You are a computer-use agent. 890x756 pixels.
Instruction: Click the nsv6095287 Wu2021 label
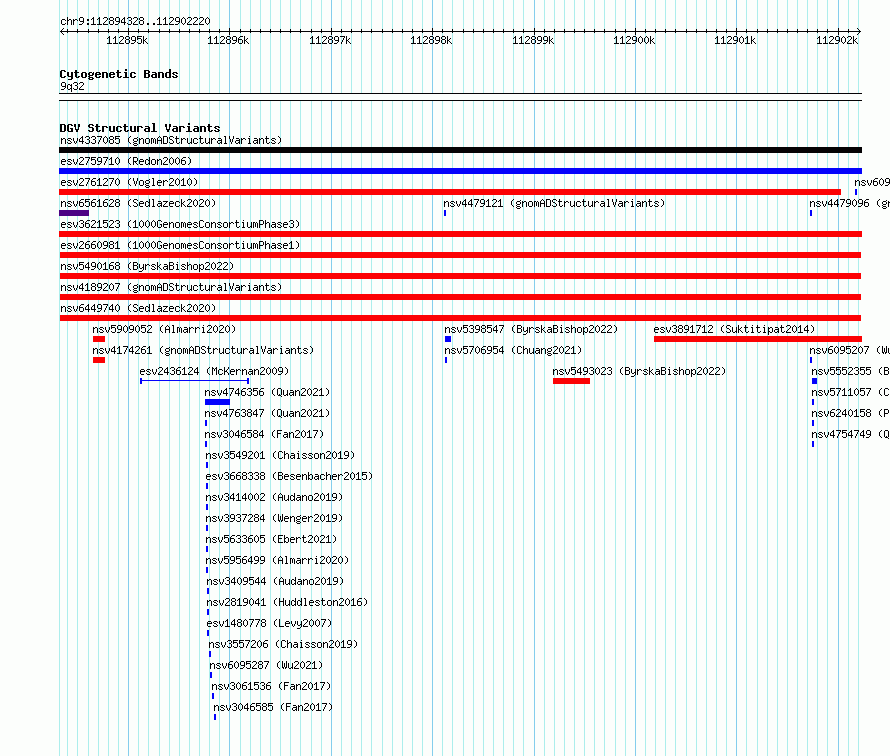[266, 665]
